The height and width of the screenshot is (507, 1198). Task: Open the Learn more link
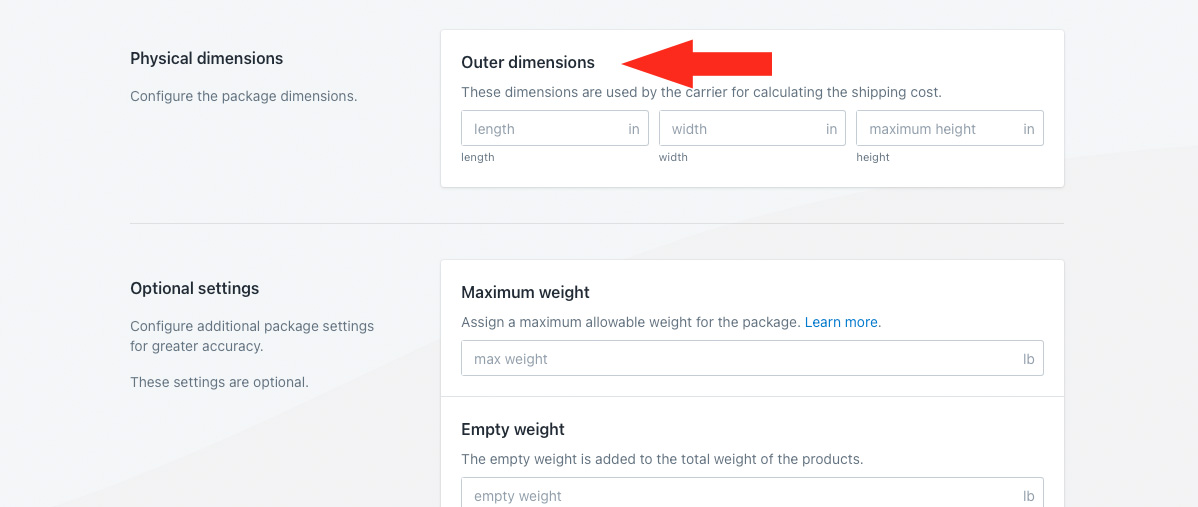(x=841, y=322)
